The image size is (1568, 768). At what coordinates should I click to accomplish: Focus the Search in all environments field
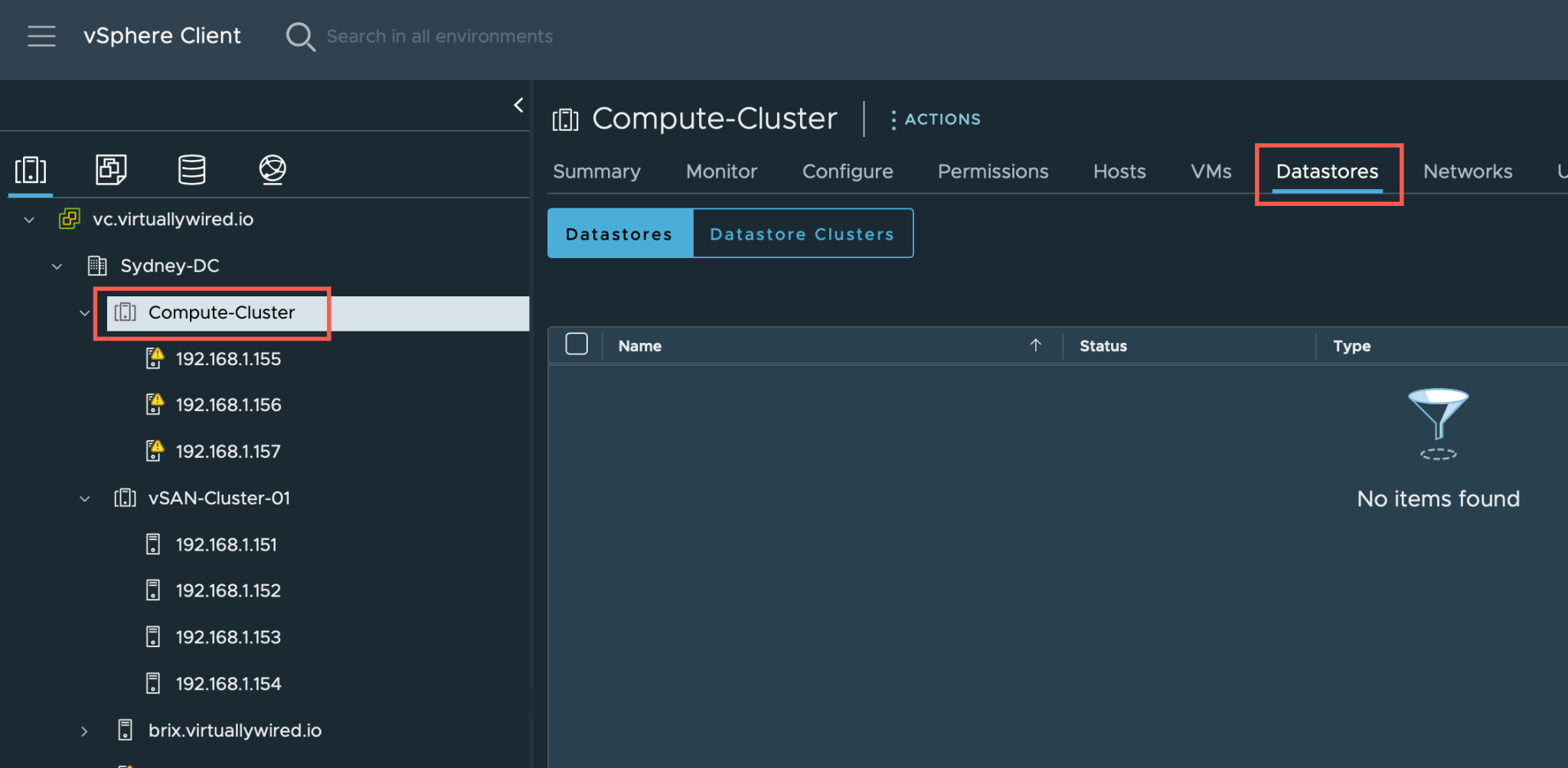(439, 36)
